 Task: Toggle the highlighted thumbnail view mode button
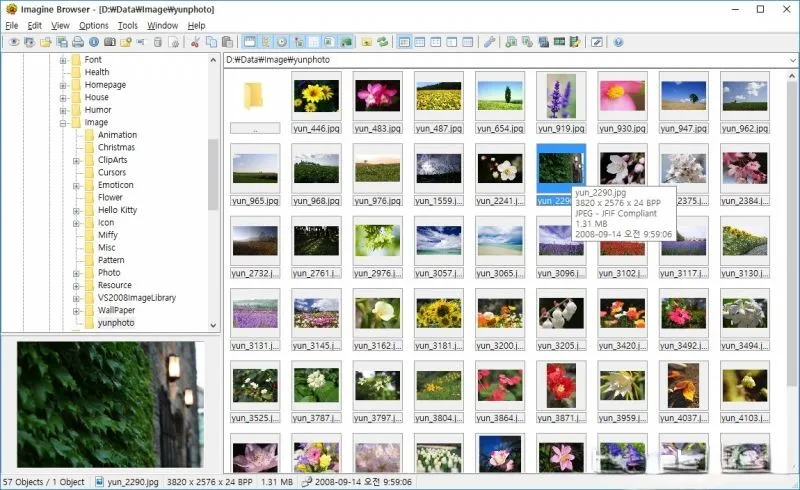(x=404, y=42)
